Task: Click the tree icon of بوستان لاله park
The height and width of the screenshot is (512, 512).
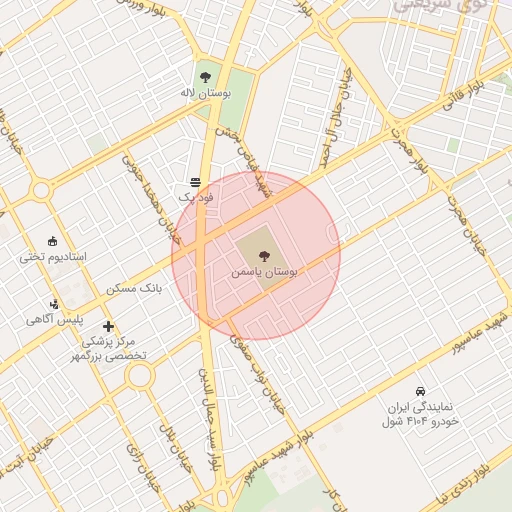Action: [205, 78]
